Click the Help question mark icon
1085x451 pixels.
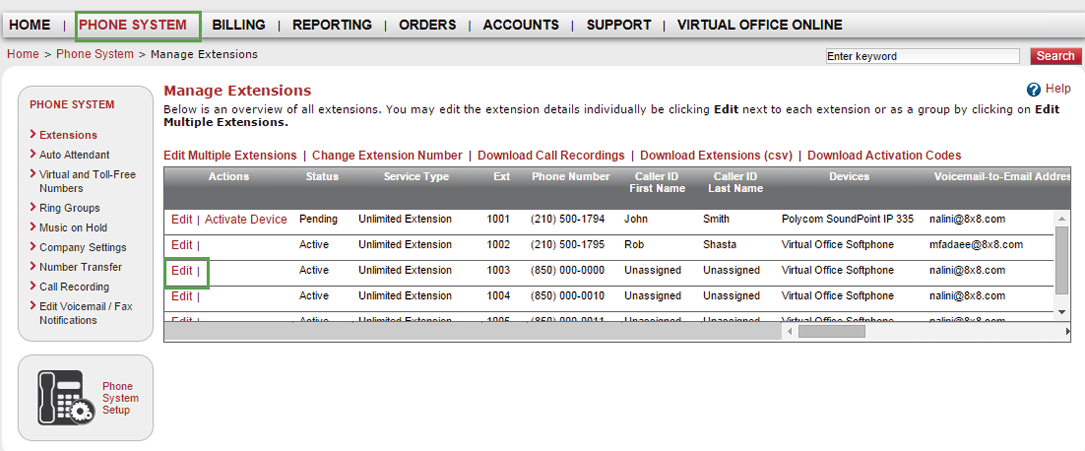tap(1034, 89)
